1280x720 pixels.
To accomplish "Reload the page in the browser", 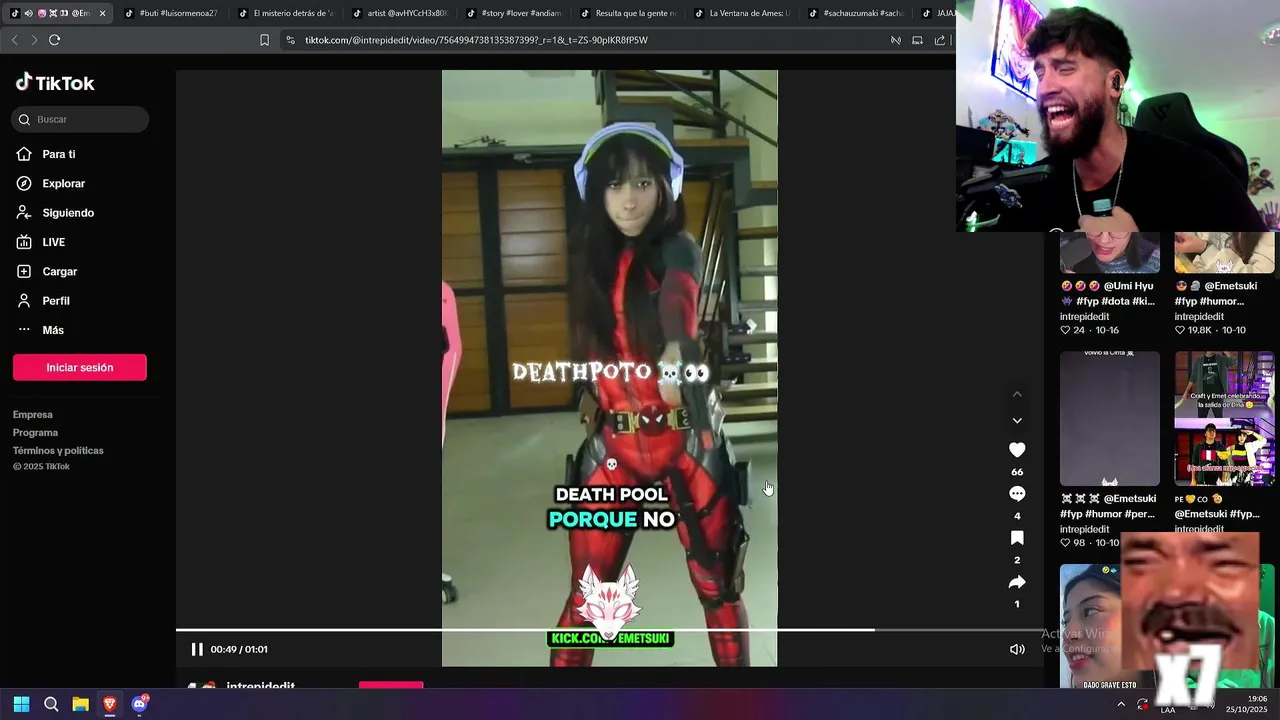I will coord(54,40).
